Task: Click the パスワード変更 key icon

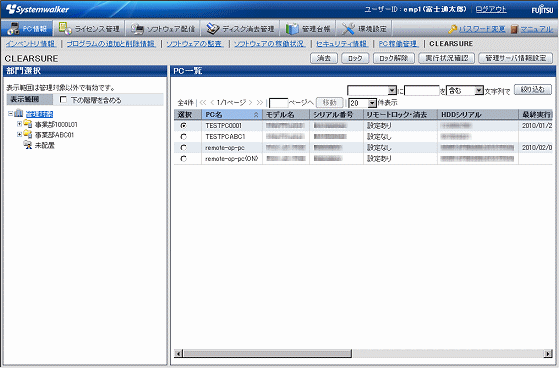Action: [x=452, y=29]
